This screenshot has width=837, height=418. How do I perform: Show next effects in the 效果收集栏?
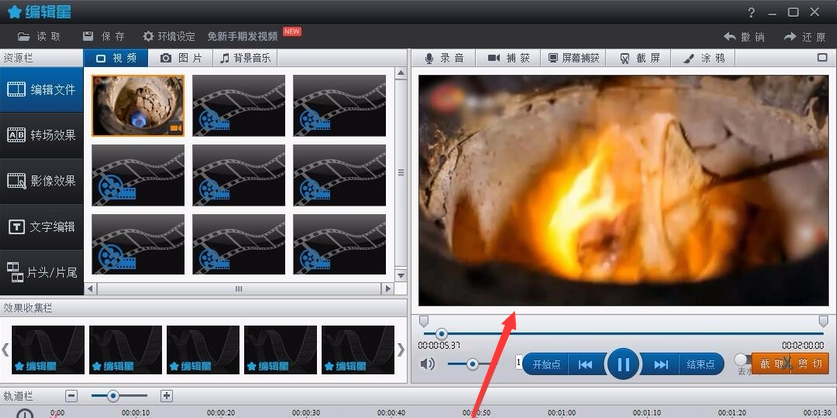(x=401, y=350)
